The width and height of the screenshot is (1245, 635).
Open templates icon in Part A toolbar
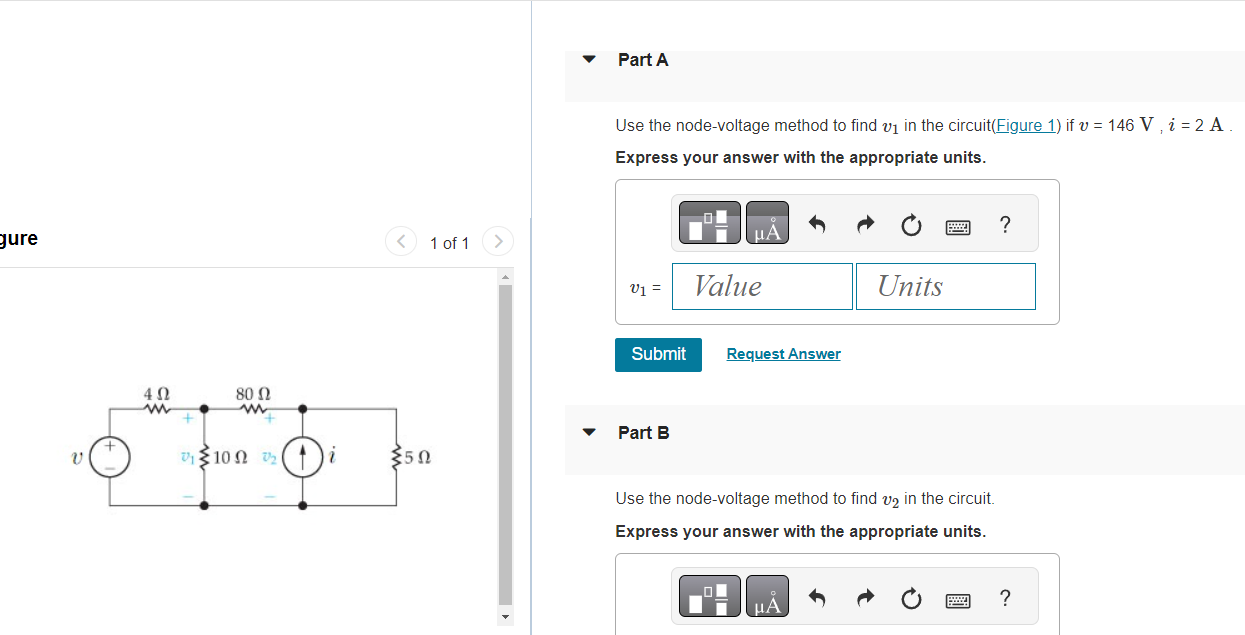[710, 223]
